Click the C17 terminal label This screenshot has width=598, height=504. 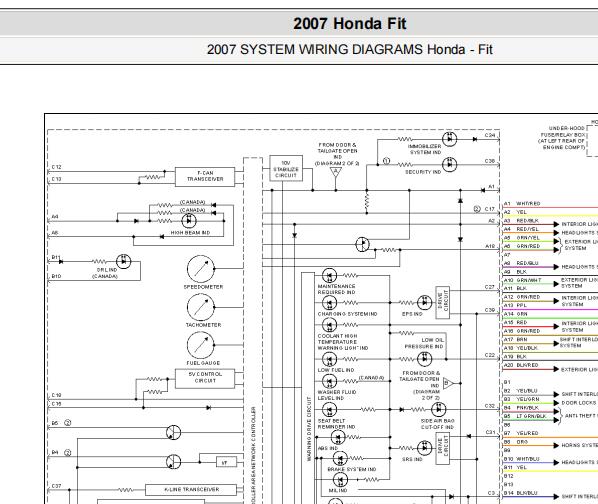click(x=490, y=209)
